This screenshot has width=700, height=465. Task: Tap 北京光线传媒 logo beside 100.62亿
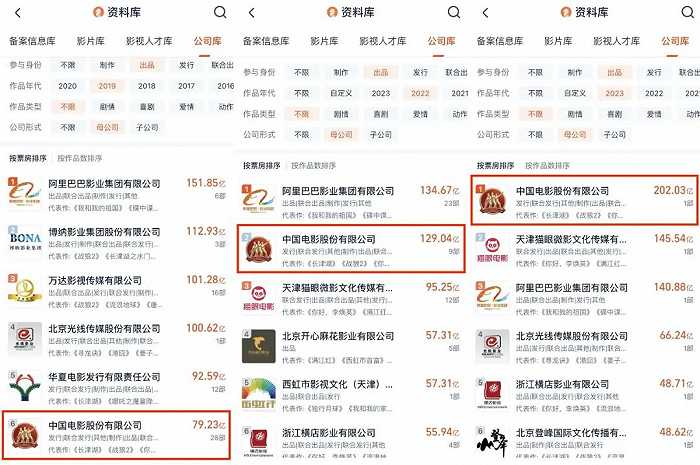[x=25, y=338]
